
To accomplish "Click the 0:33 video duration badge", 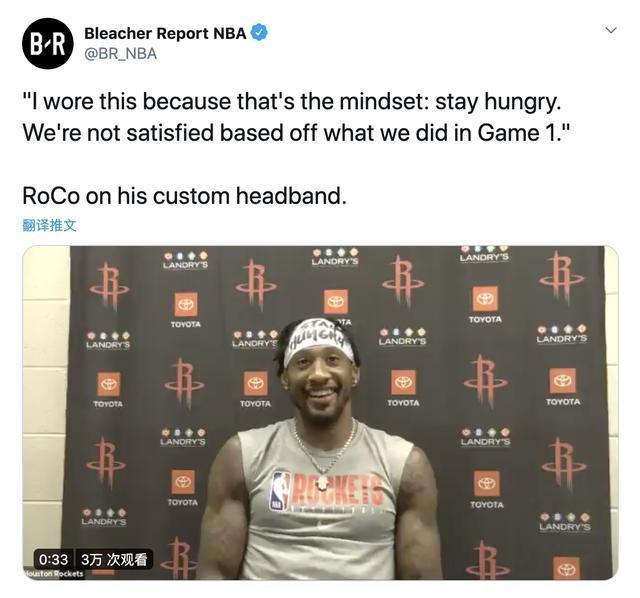I will point(53,559).
